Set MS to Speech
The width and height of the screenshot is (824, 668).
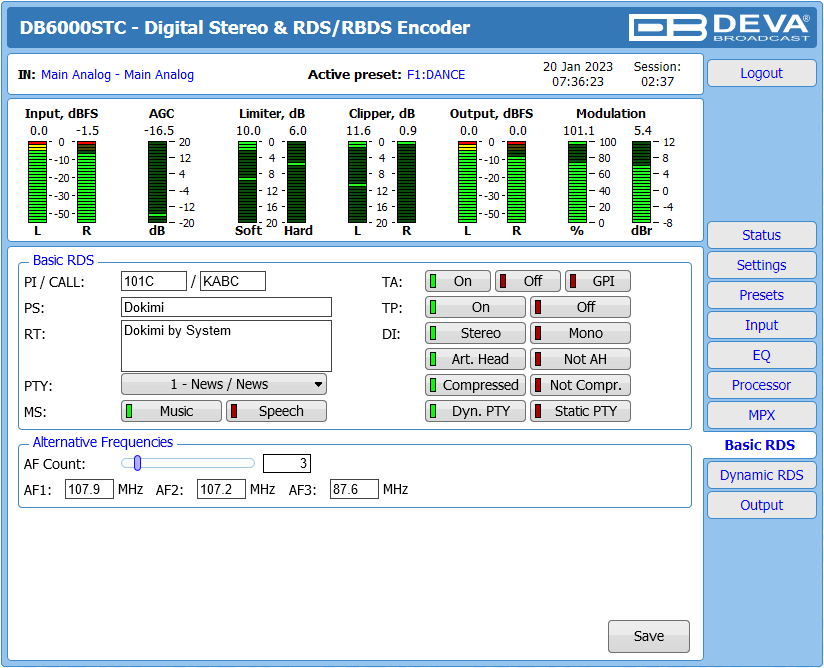coord(276,411)
